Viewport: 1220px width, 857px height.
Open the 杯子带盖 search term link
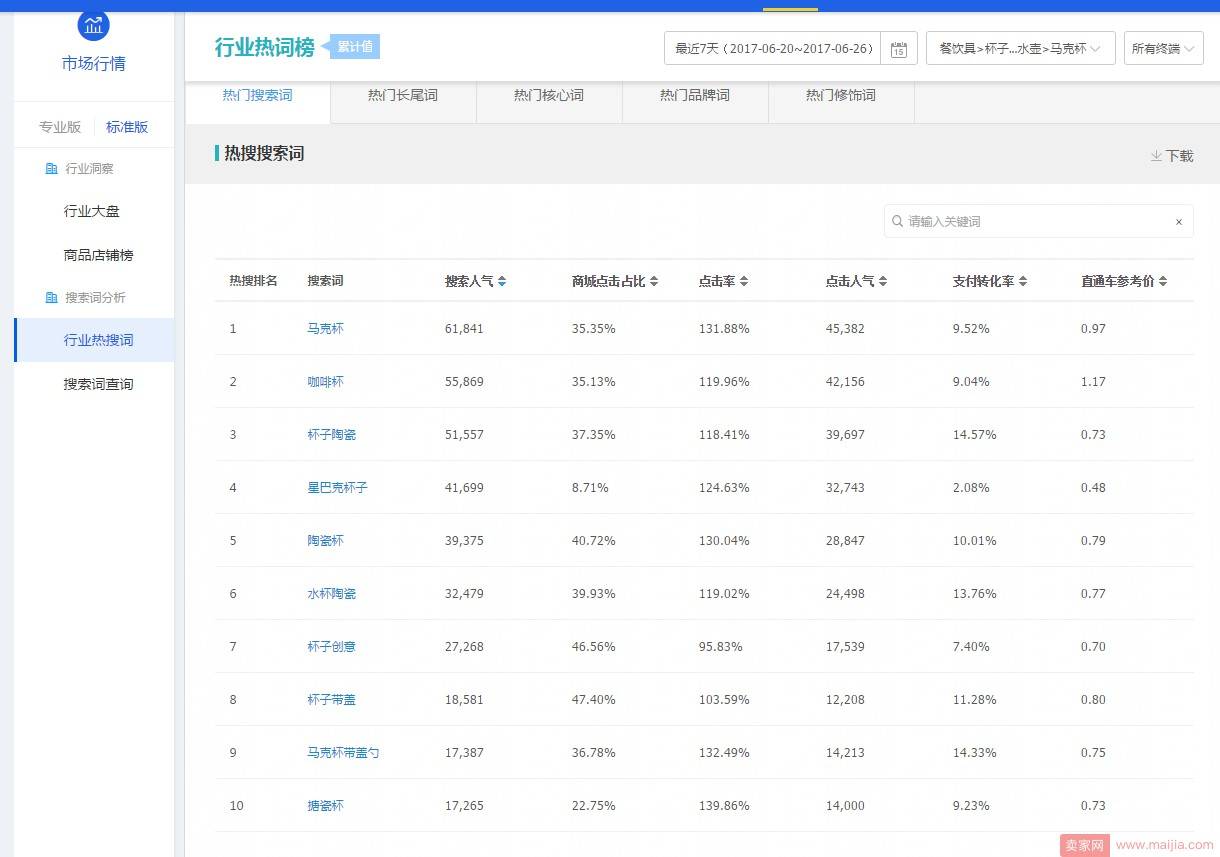click(x=331, y=700)
